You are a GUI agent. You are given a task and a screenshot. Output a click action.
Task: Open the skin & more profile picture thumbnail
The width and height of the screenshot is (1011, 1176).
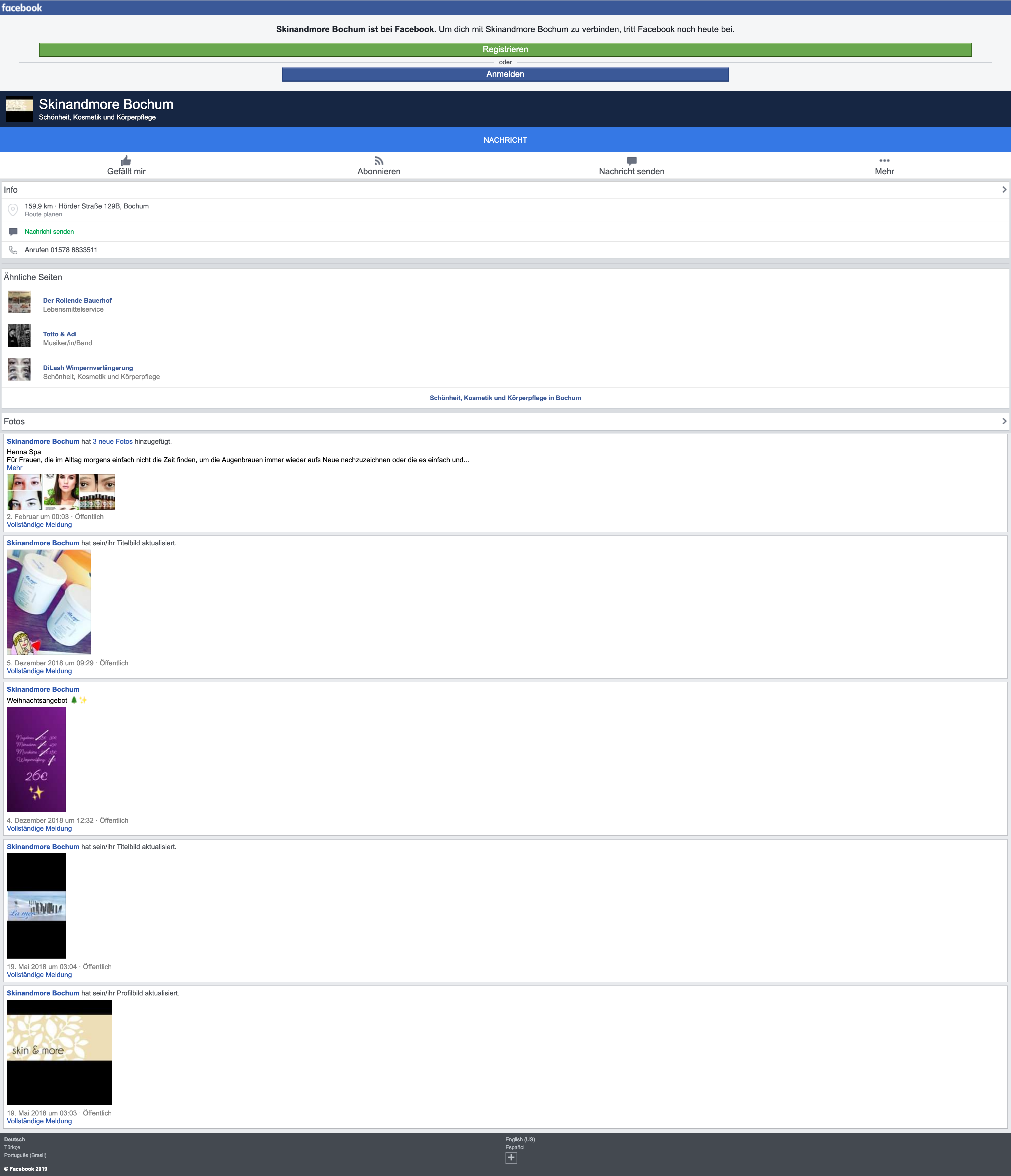click(x=59, y=1052)
